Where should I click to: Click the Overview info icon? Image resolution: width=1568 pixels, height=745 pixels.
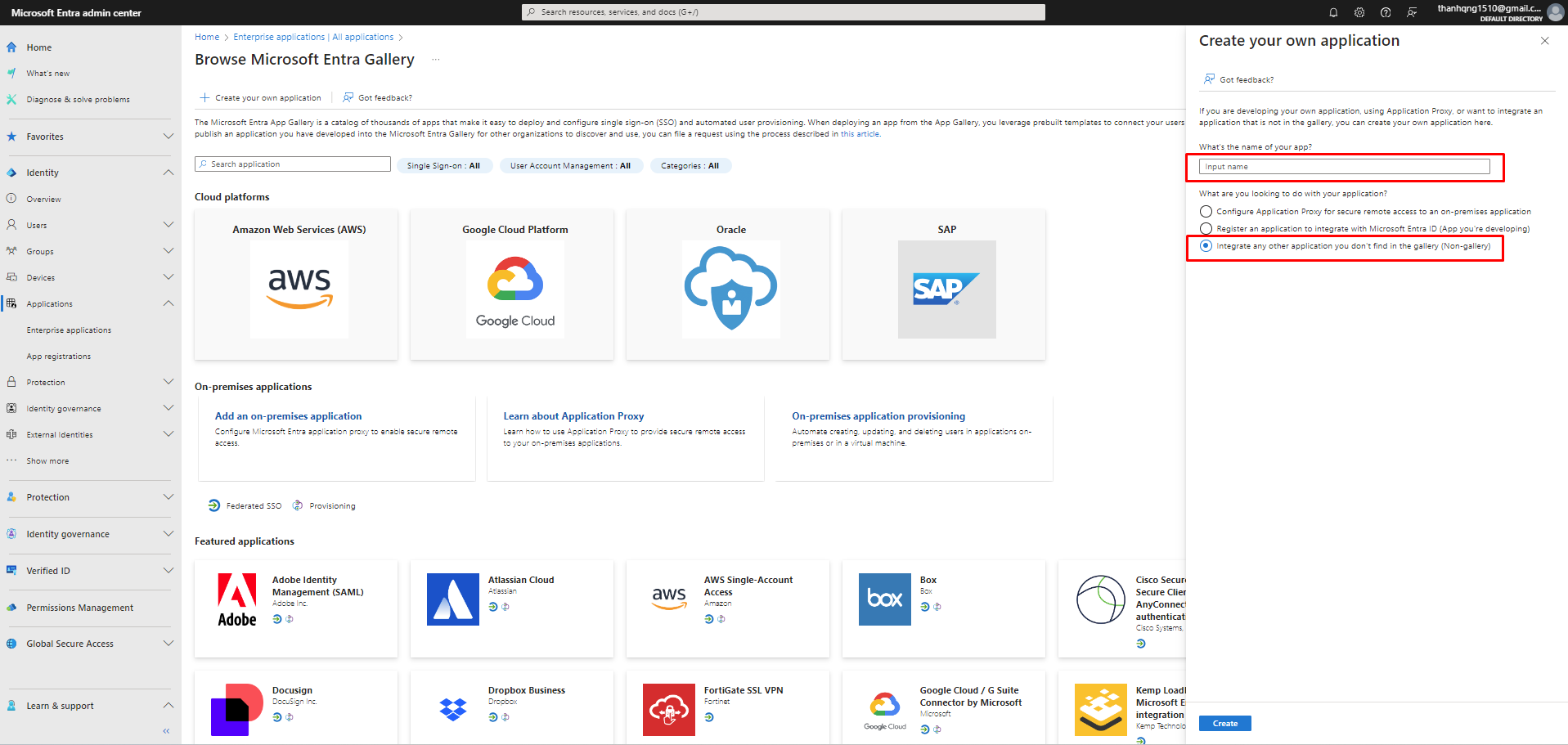11,199
